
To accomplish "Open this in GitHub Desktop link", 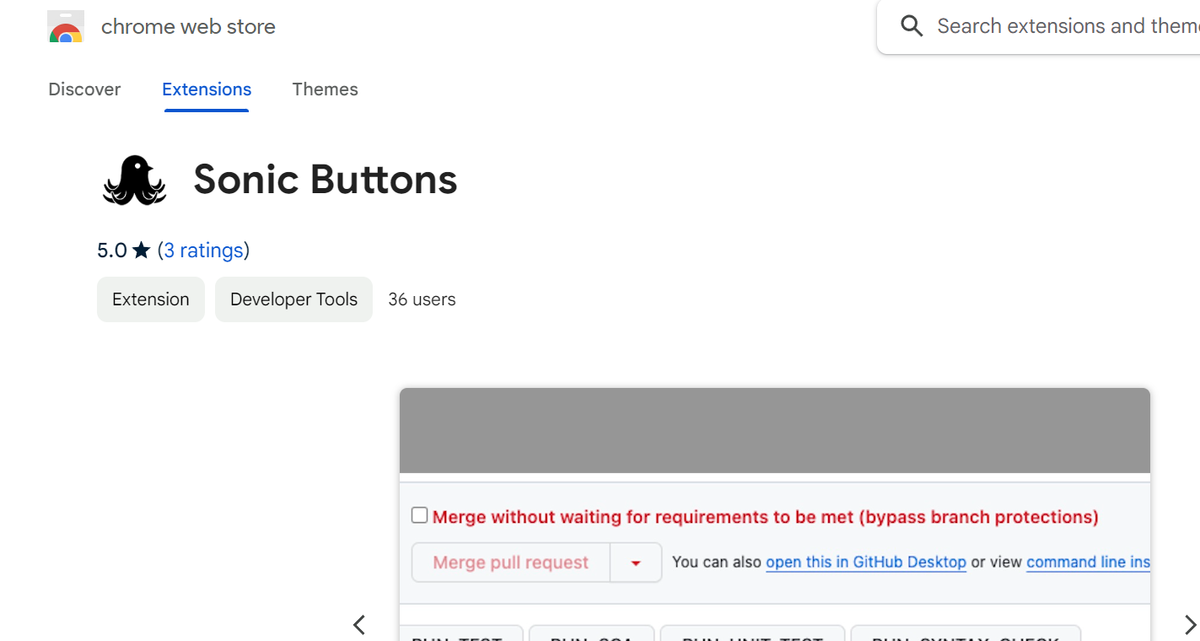I will pos(866,562).
